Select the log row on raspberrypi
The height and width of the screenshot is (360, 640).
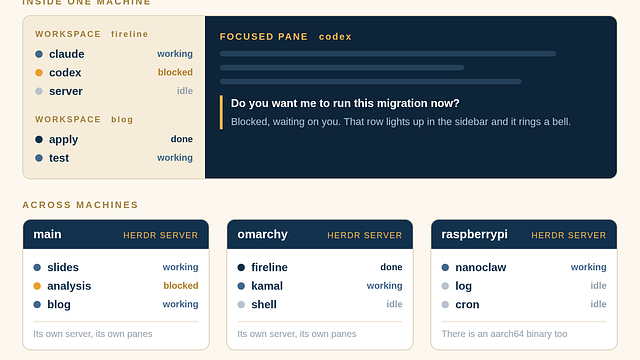(x=524, y=286)
